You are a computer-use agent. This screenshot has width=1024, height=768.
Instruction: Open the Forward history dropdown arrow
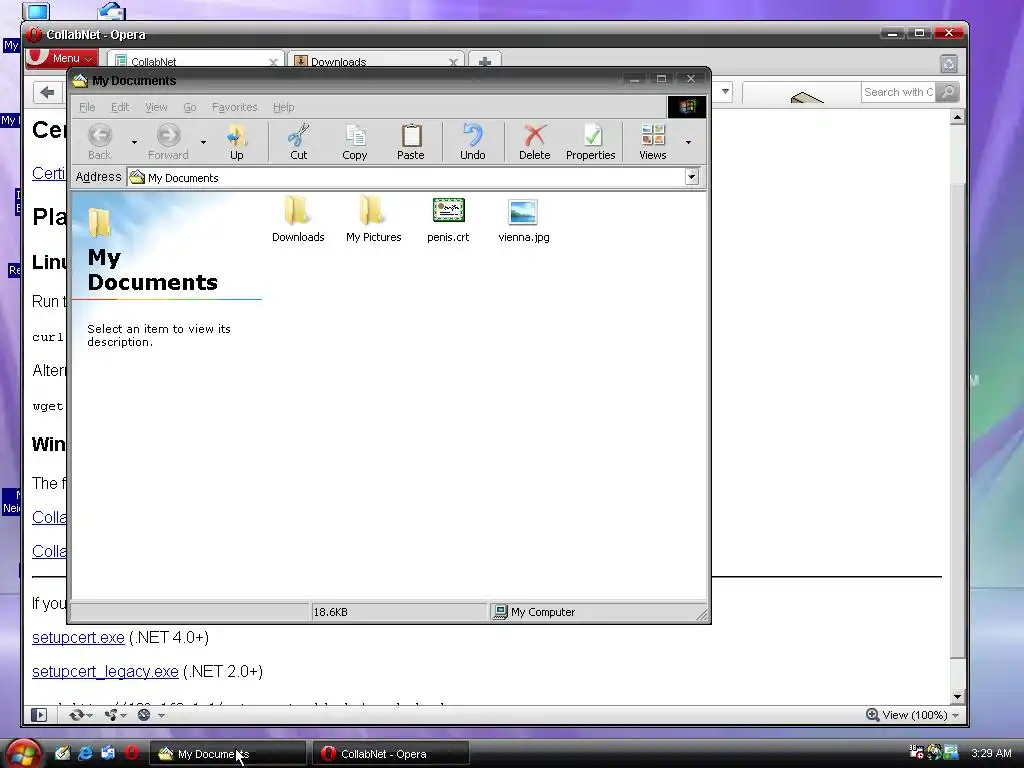tap(203, 142)
